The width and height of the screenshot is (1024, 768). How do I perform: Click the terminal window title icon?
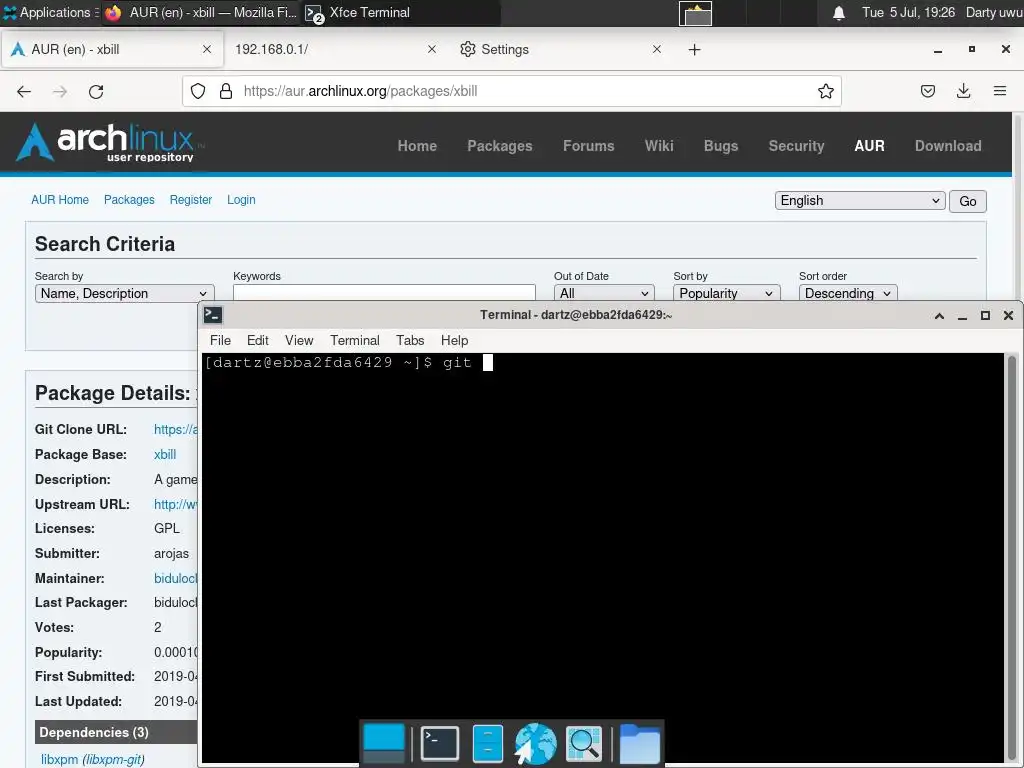[213, 315]
